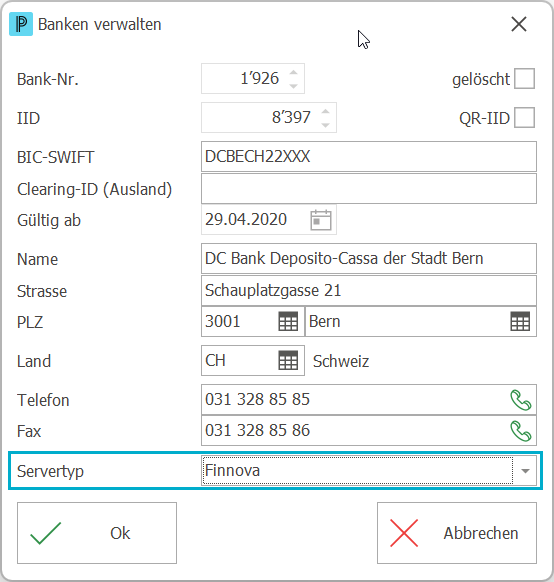This screenshot has height=582, width=554.
Task: Toggle the gelöscht checkbox
Action: tap(524, 79)
